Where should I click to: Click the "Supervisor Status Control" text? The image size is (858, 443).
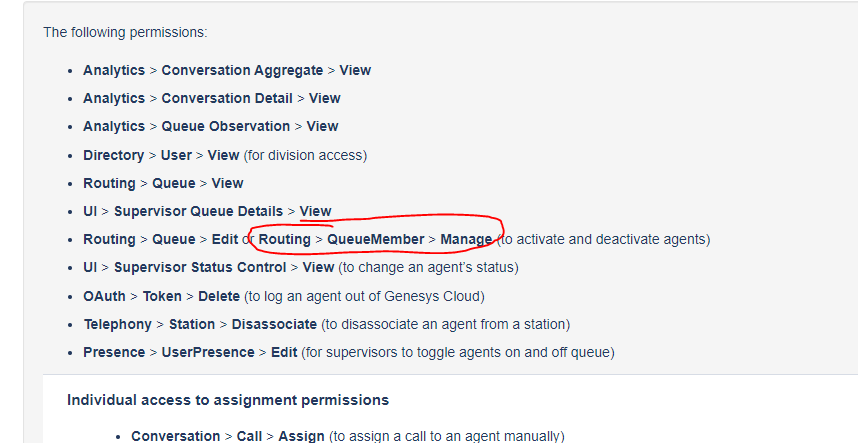200,267
